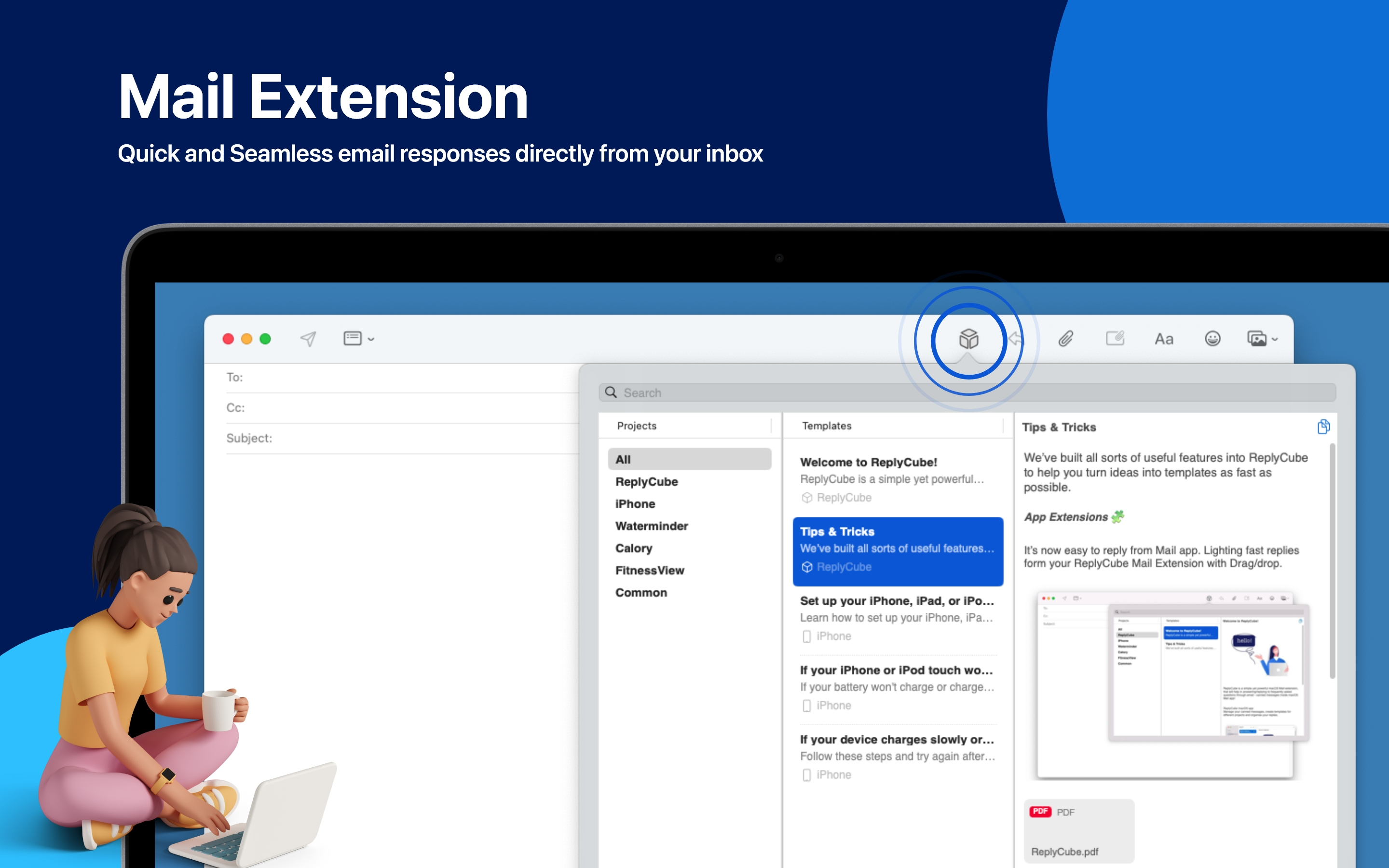Click the Subject: field

pos(402,438)
